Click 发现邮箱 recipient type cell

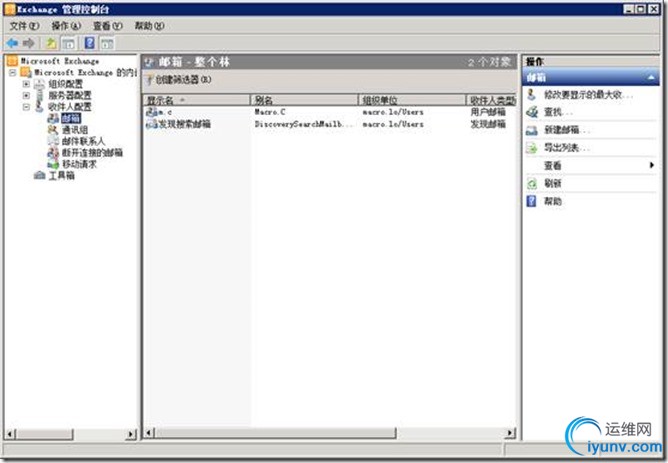click(x=488, y=124)
